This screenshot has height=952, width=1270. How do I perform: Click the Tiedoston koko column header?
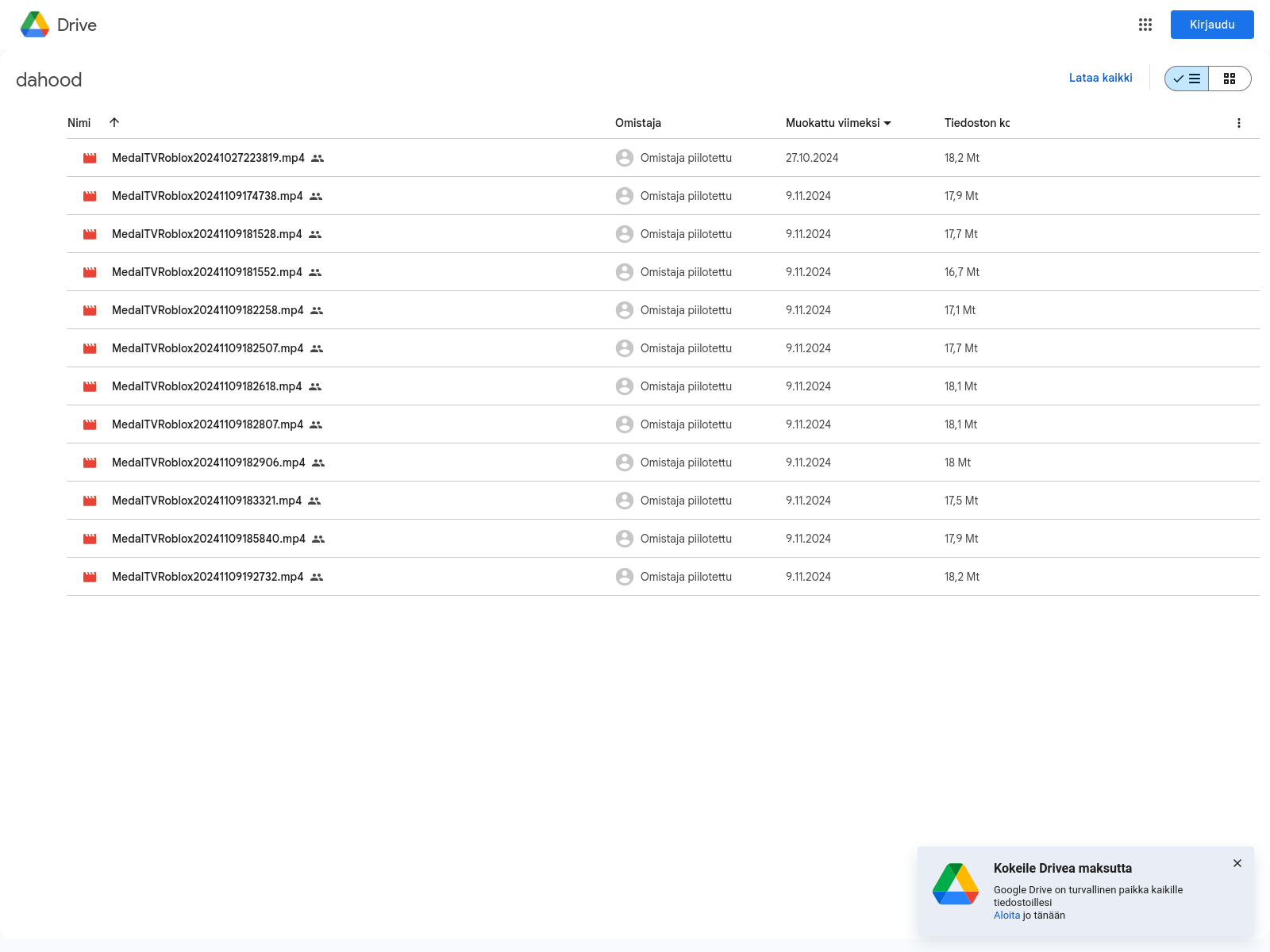[977, 123]
